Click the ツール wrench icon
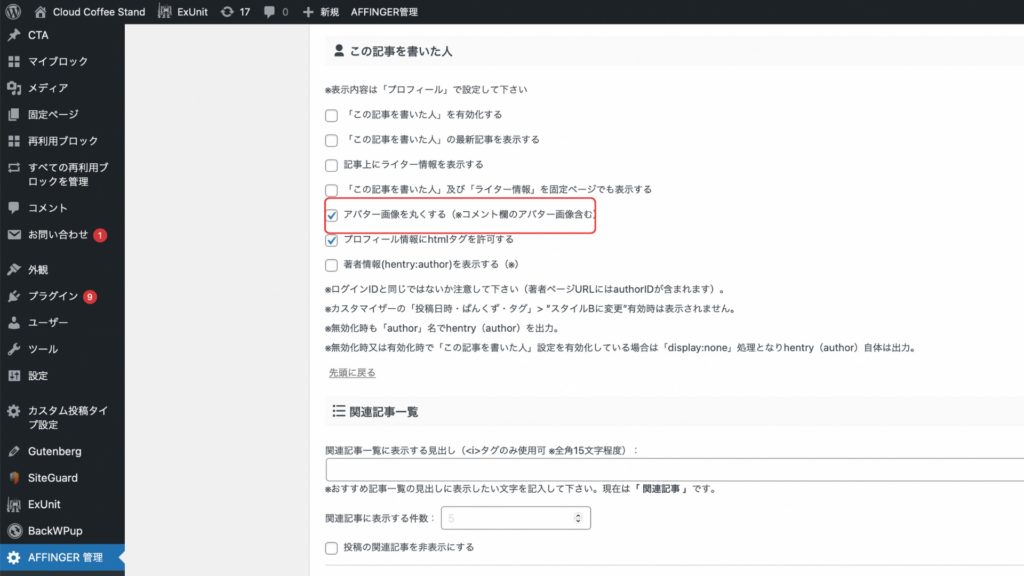 [14, 349]
